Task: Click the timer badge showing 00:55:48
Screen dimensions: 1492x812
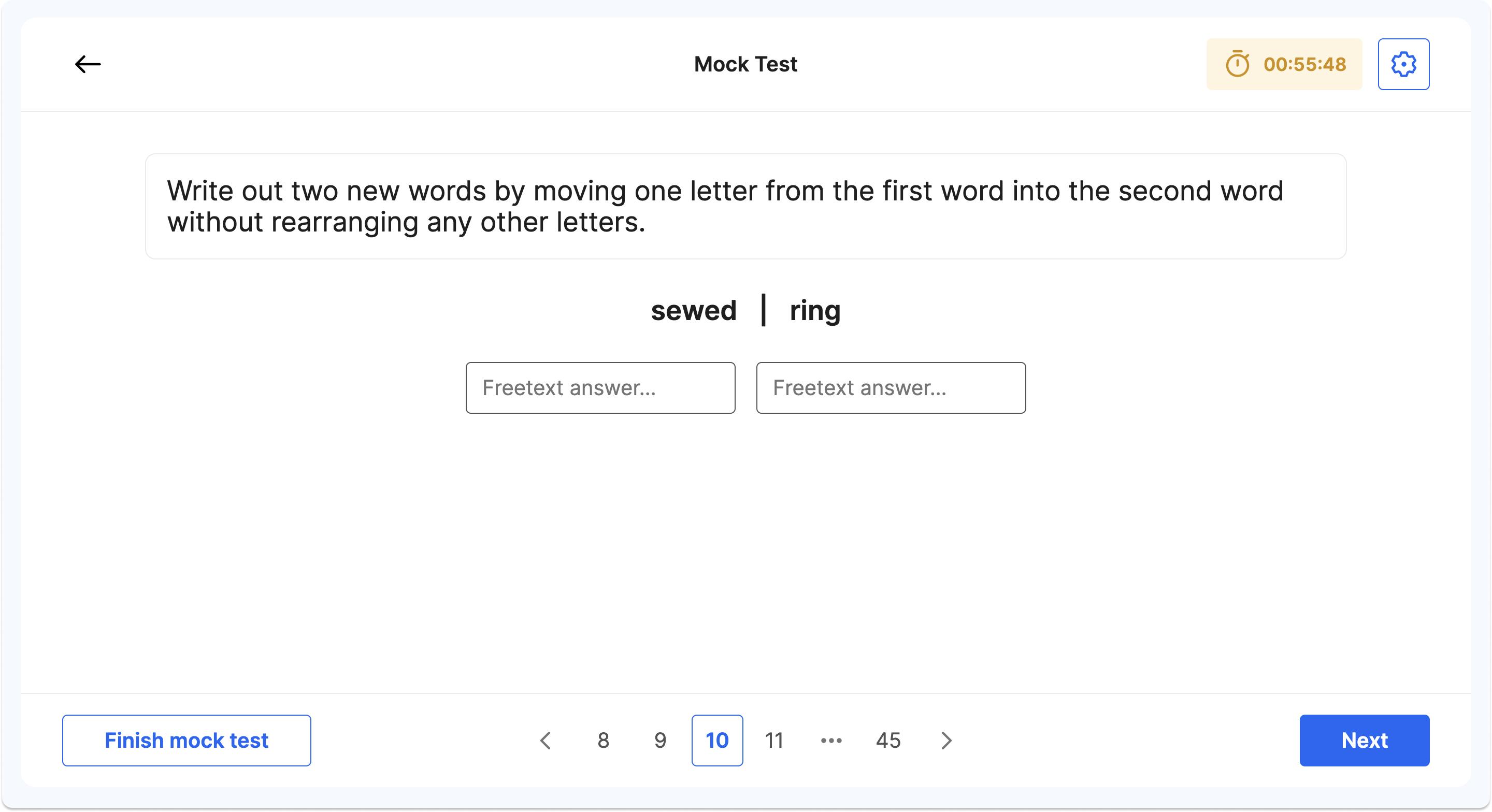Action: click(x=1284, y=64)
